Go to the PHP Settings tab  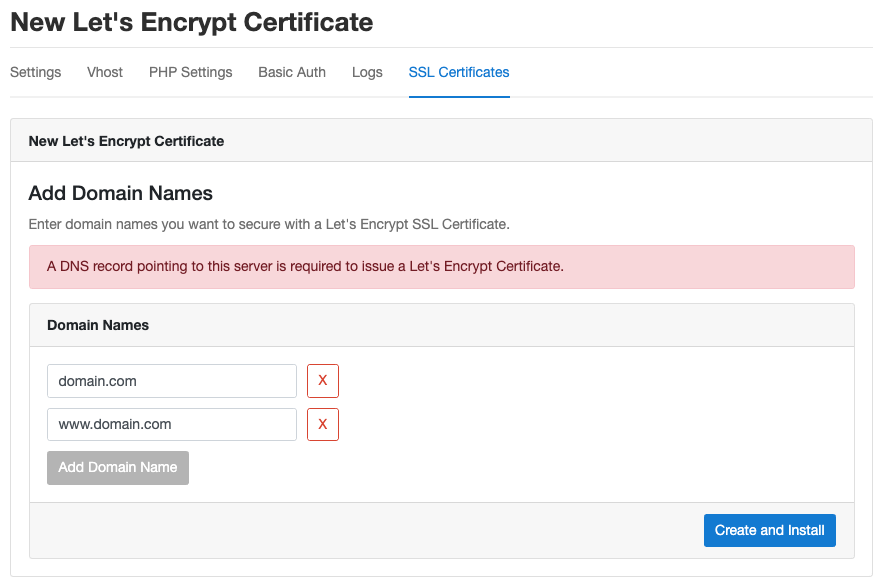click(x=190, y=72)
